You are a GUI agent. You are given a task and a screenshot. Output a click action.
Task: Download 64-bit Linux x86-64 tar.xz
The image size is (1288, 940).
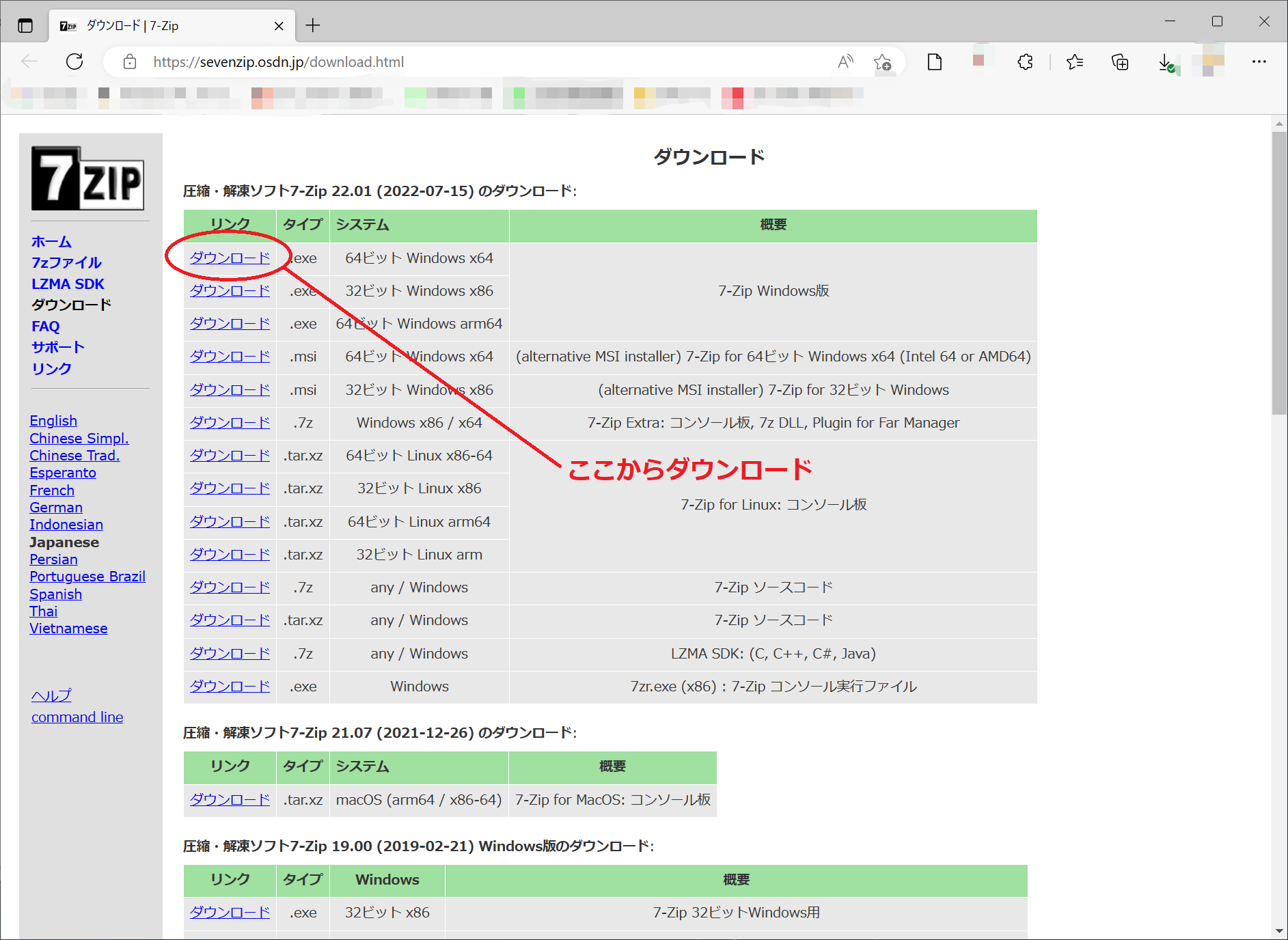230,455
